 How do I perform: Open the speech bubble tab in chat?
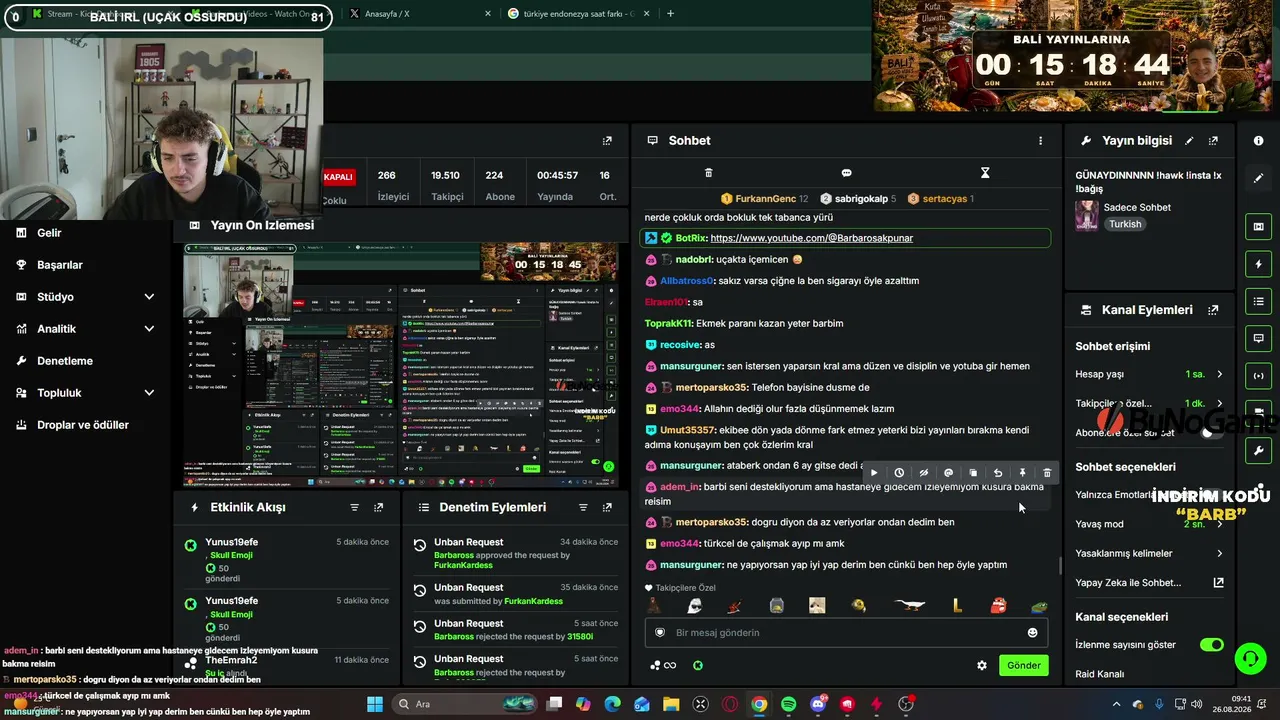point(846,173)
